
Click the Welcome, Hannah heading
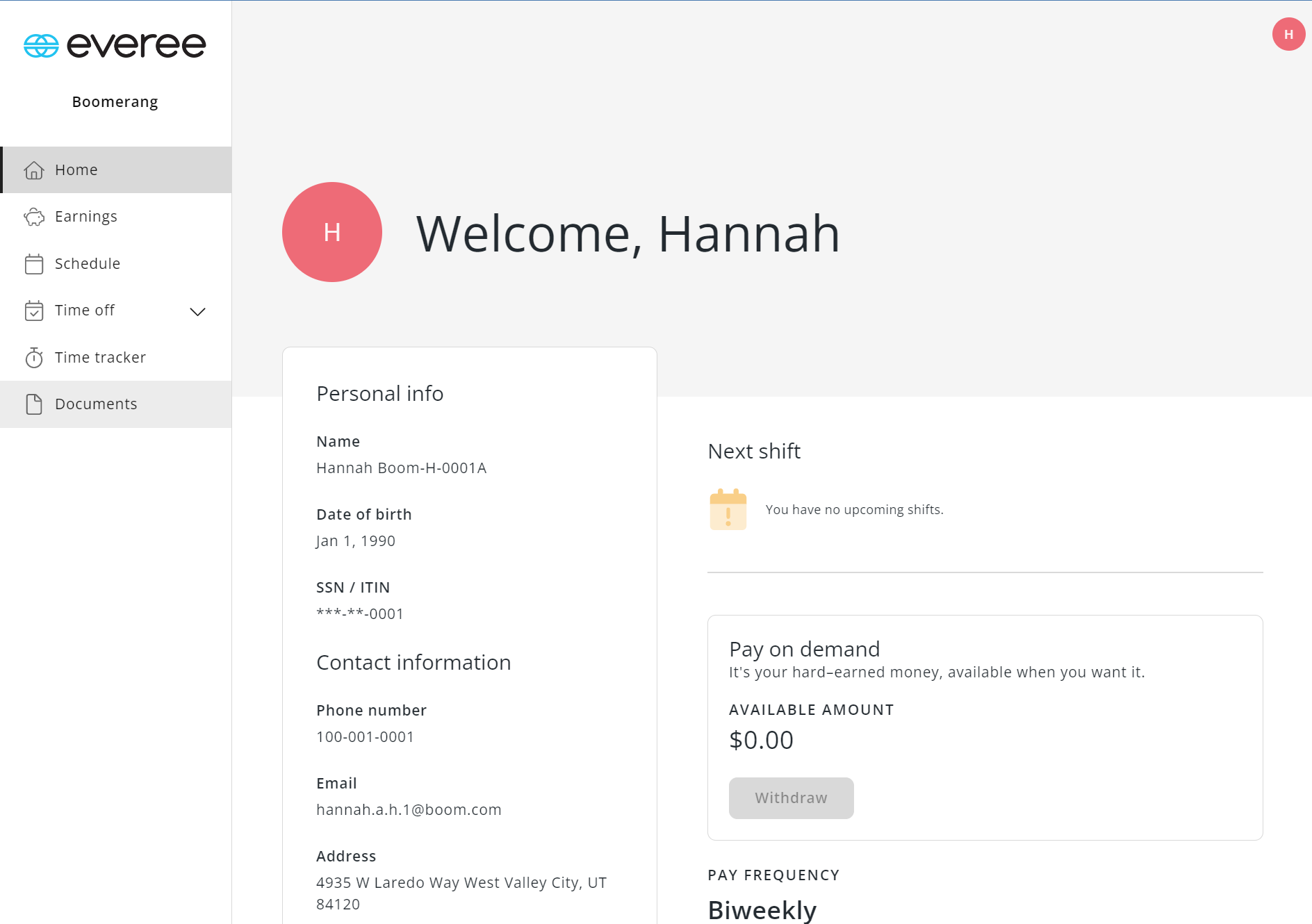[628, 233]
